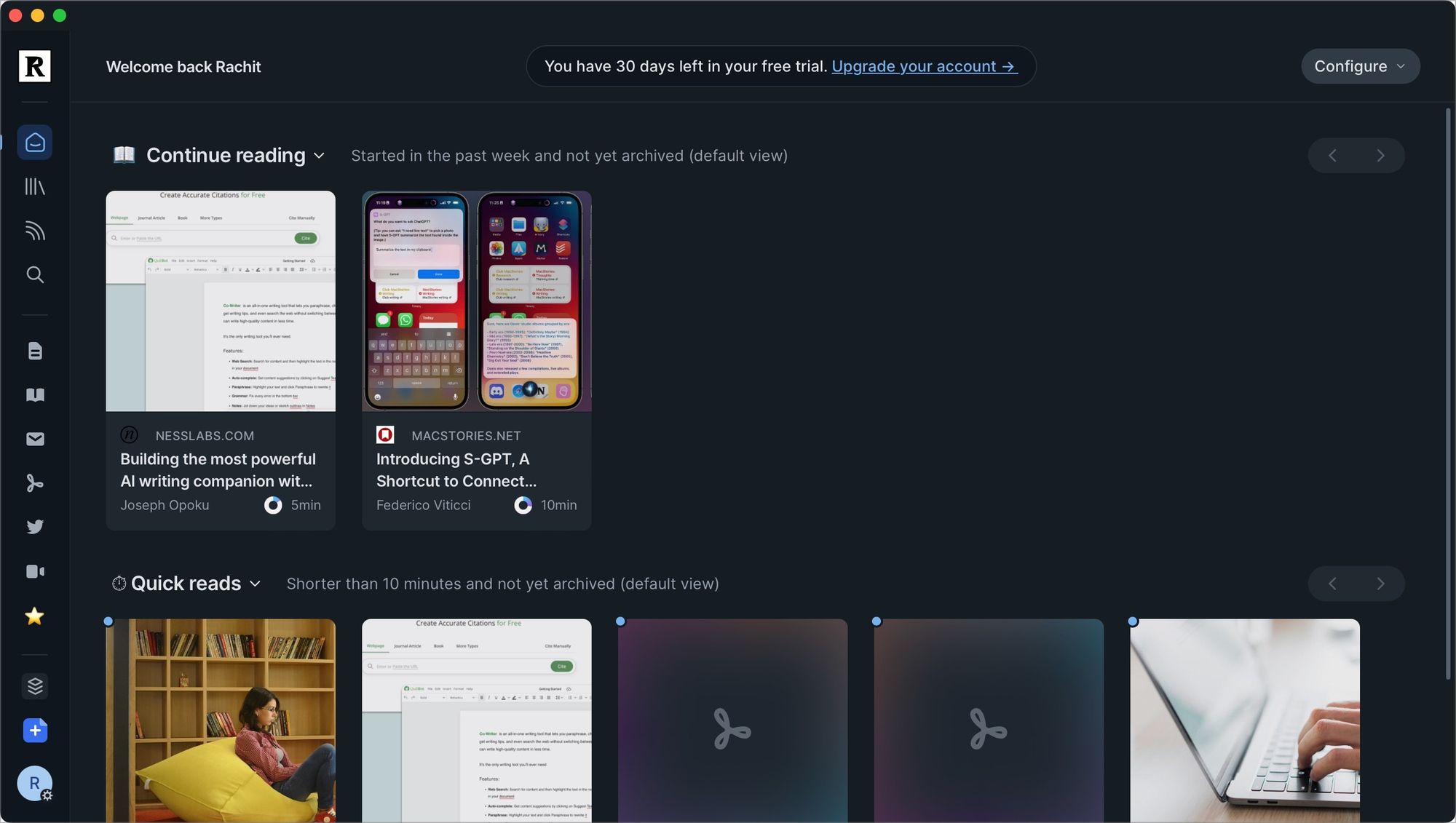Open the Stacks/layers icon in sidebar
This screenshot has height=823, width=1456.
[34, 686]
